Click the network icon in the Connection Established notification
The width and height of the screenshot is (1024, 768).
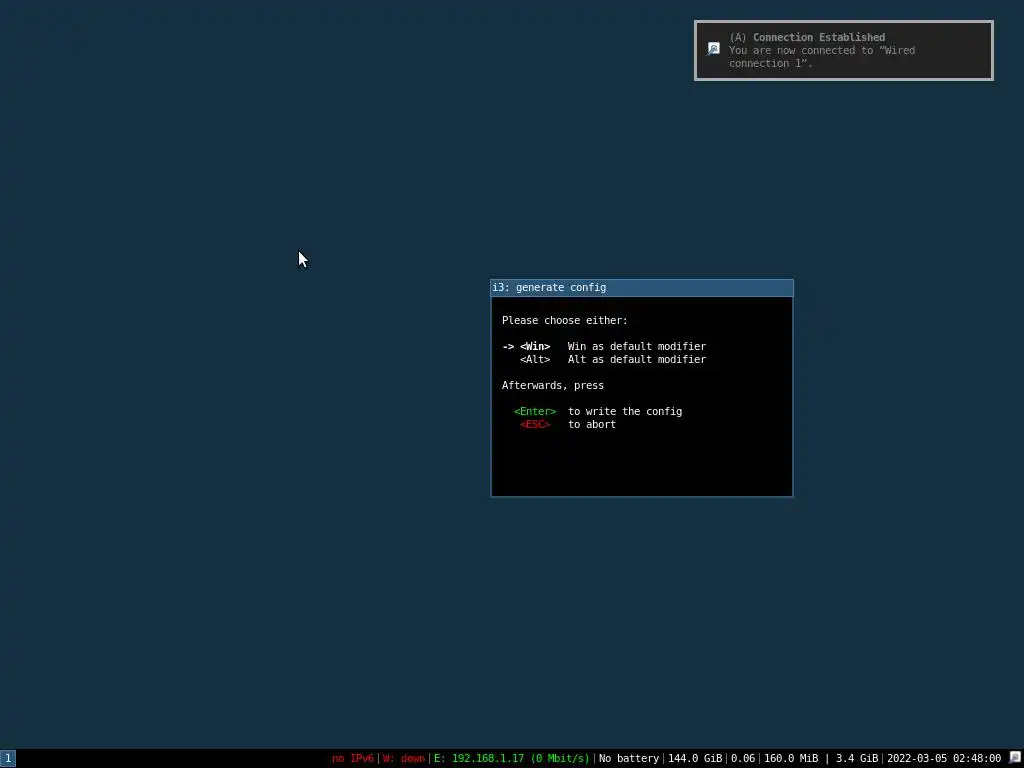coord(713,49)
